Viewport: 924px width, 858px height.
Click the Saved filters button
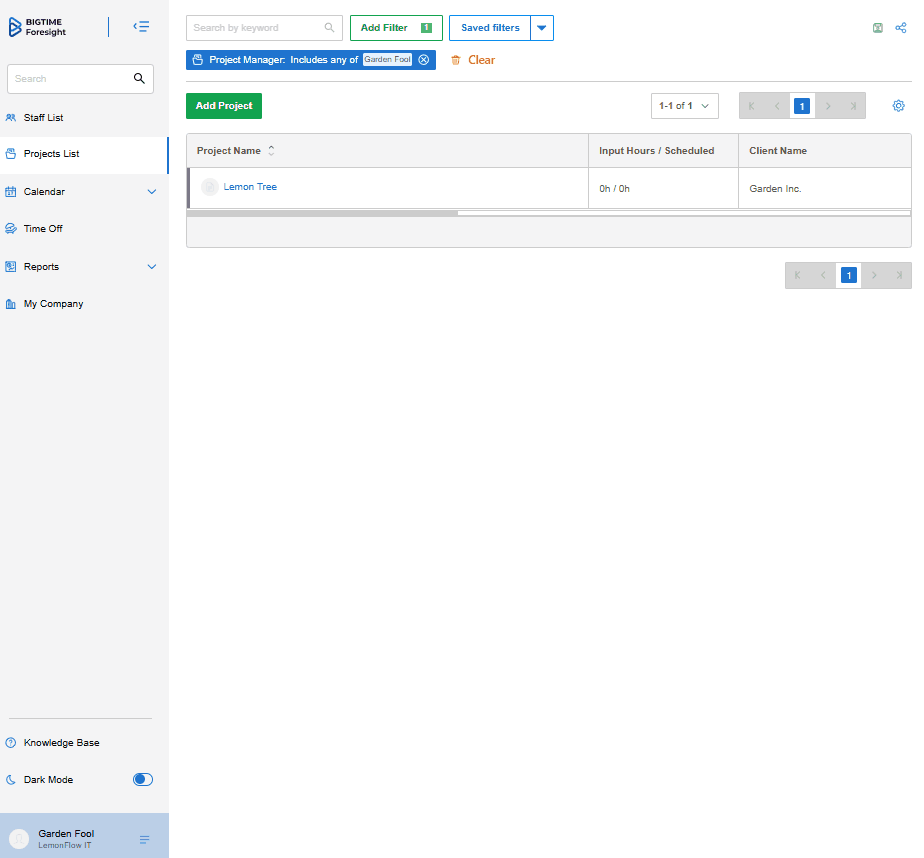pyautogui.click(x=490, y=28)
